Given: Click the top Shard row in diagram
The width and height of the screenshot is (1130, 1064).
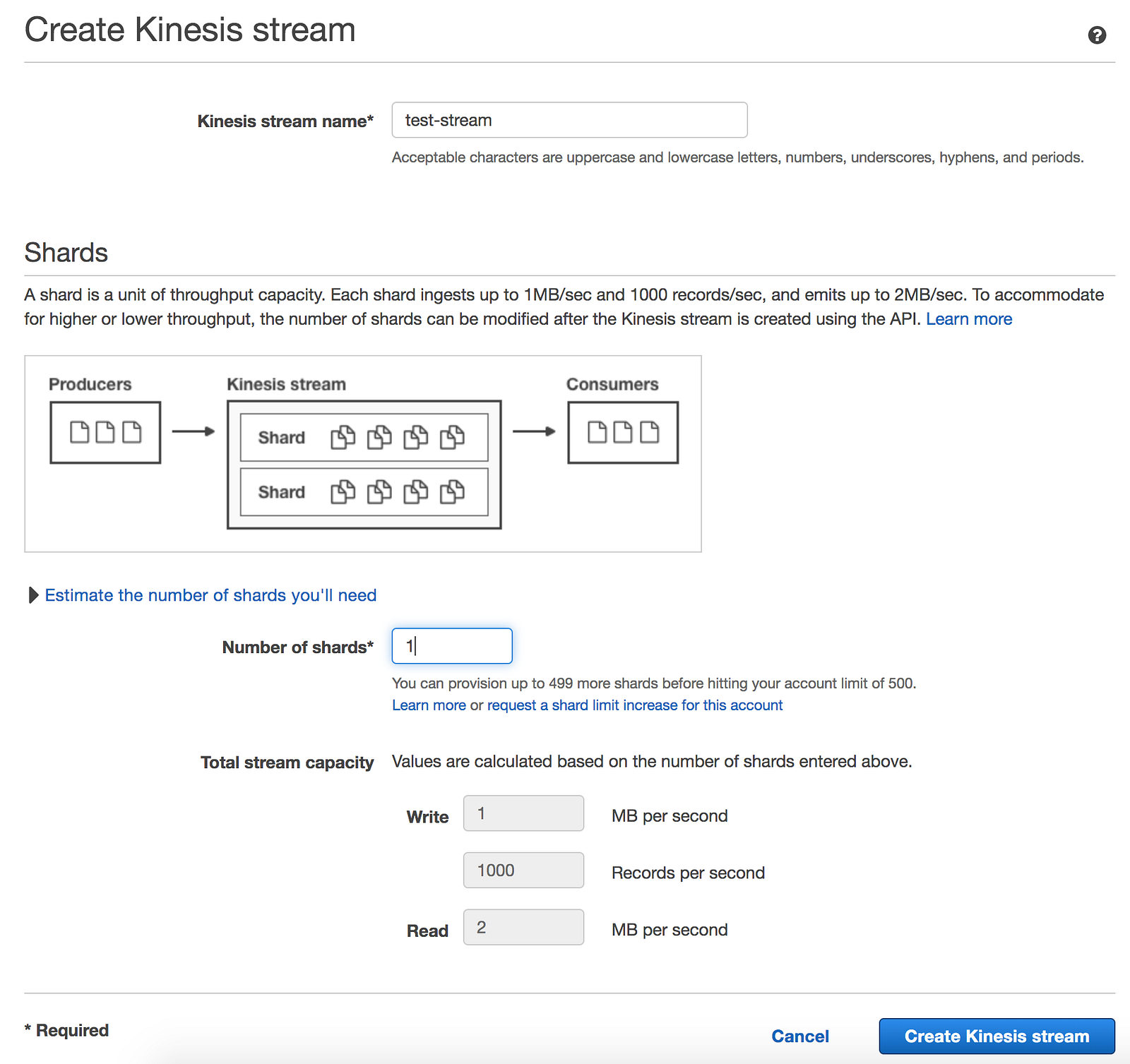Looking at the screenshot, I should tap(364, 437).
